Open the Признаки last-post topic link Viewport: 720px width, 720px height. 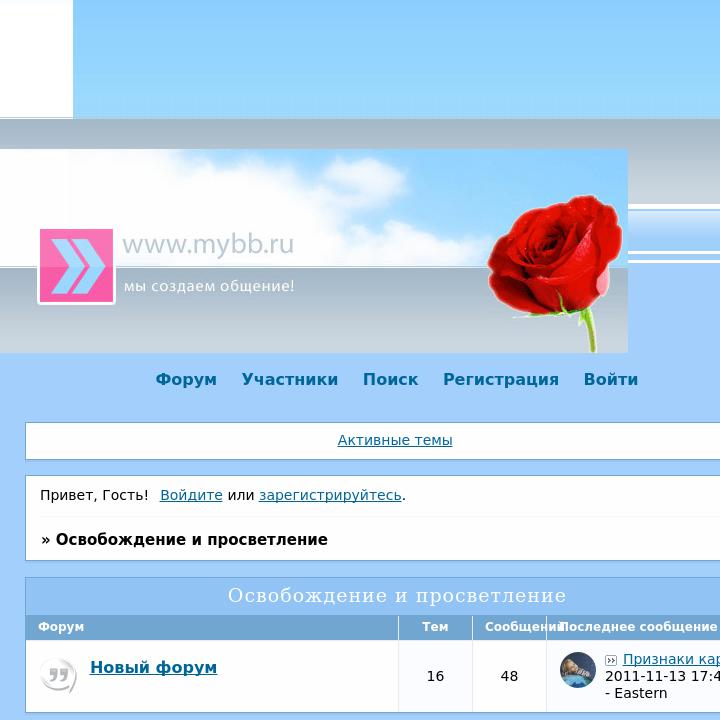coord(671,659)
